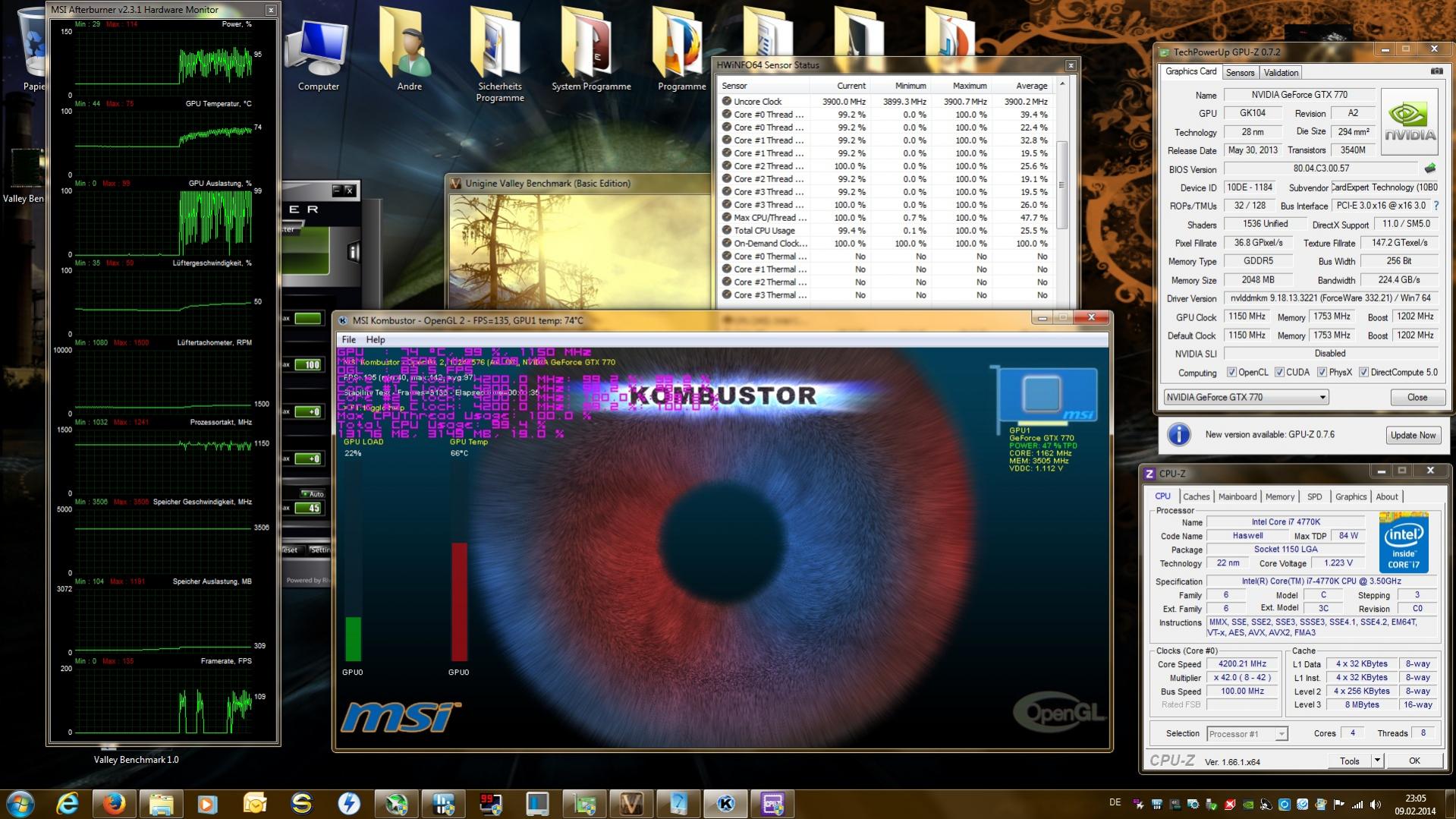Click the DE language indicator
The image size is (1456, 819).
click(x=1115, y=802)
